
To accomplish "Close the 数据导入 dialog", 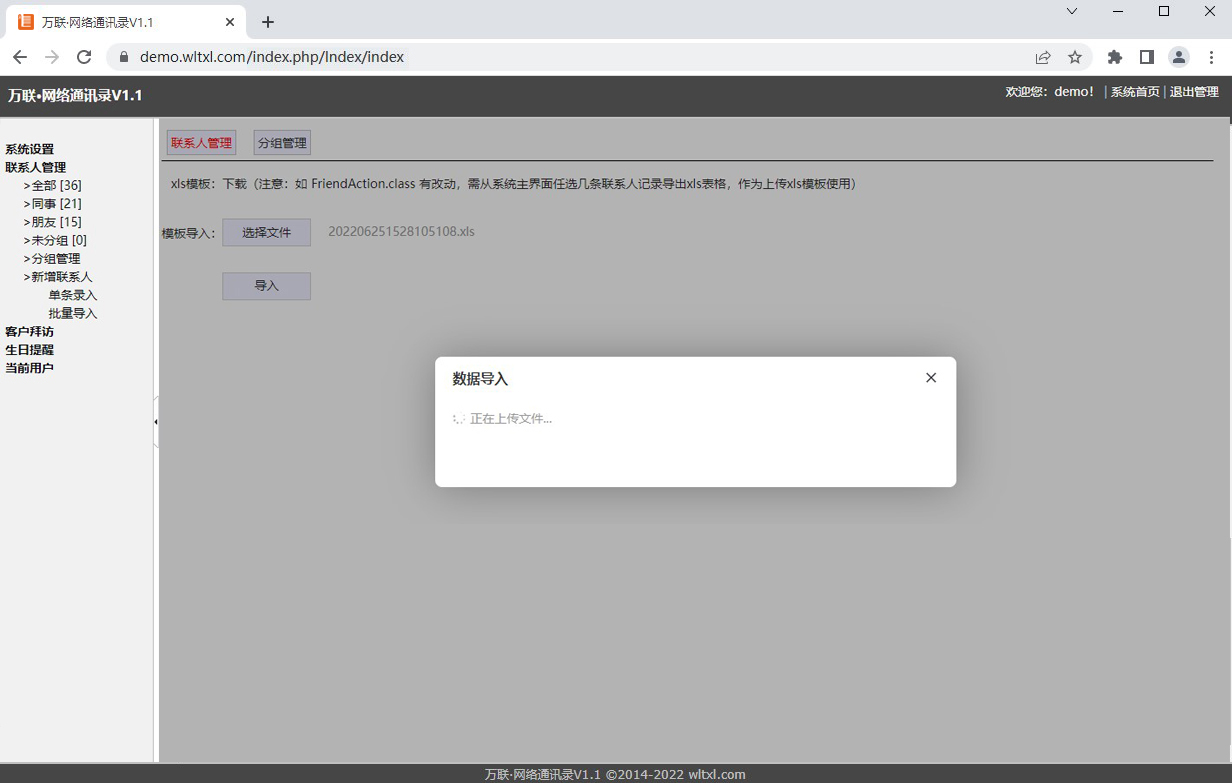I will [931, 378].
